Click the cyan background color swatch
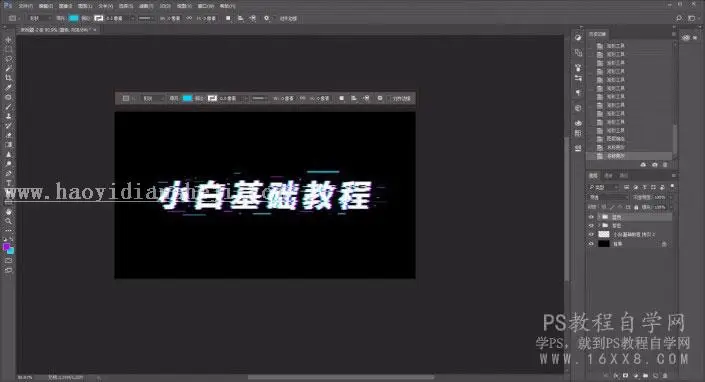 click(11, 250)
